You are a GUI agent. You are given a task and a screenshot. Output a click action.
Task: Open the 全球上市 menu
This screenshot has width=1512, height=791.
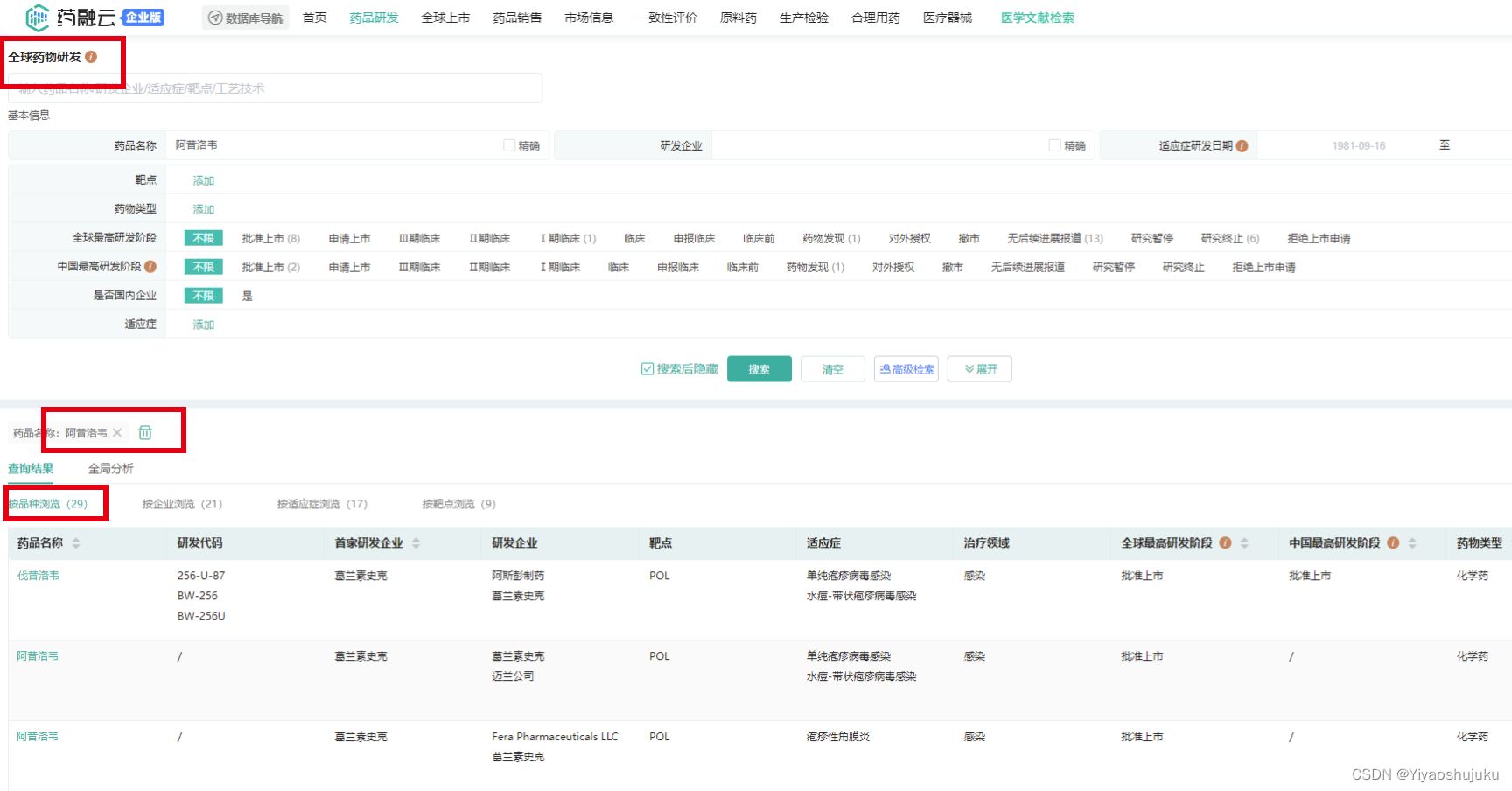coord(445,17)
